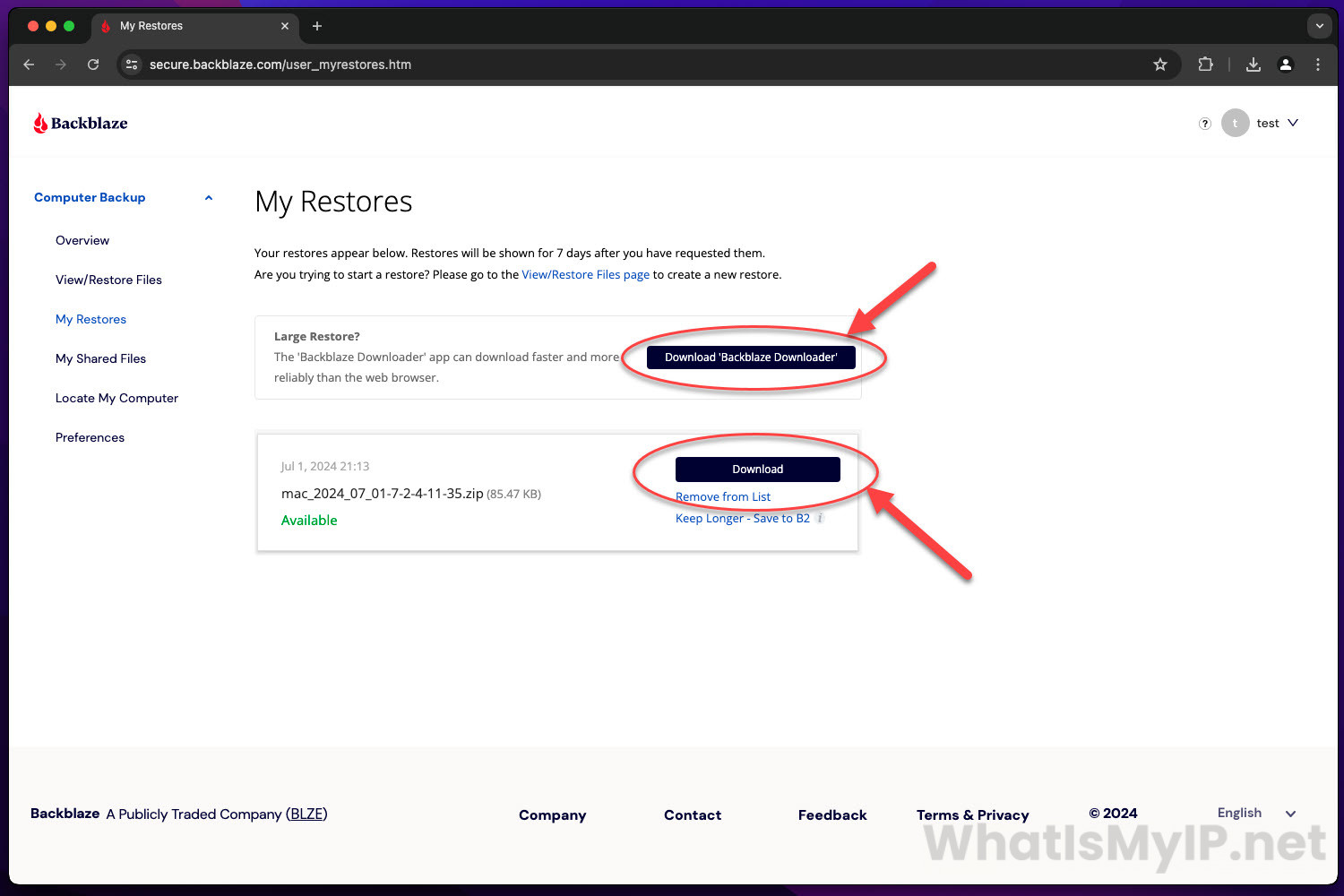Open Preferences in sidebar
The image size is (1344, 896).
coord(90,437)
